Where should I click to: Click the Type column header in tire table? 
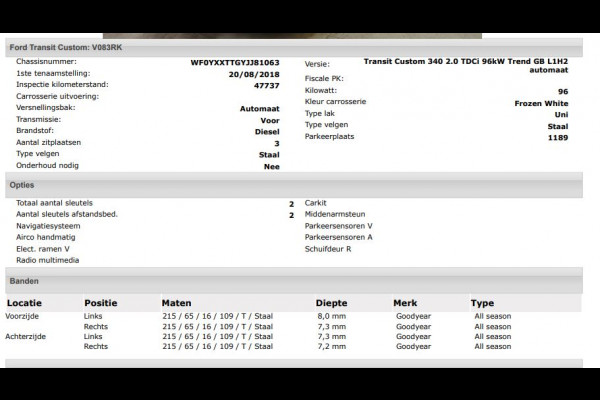click(482, 302)
